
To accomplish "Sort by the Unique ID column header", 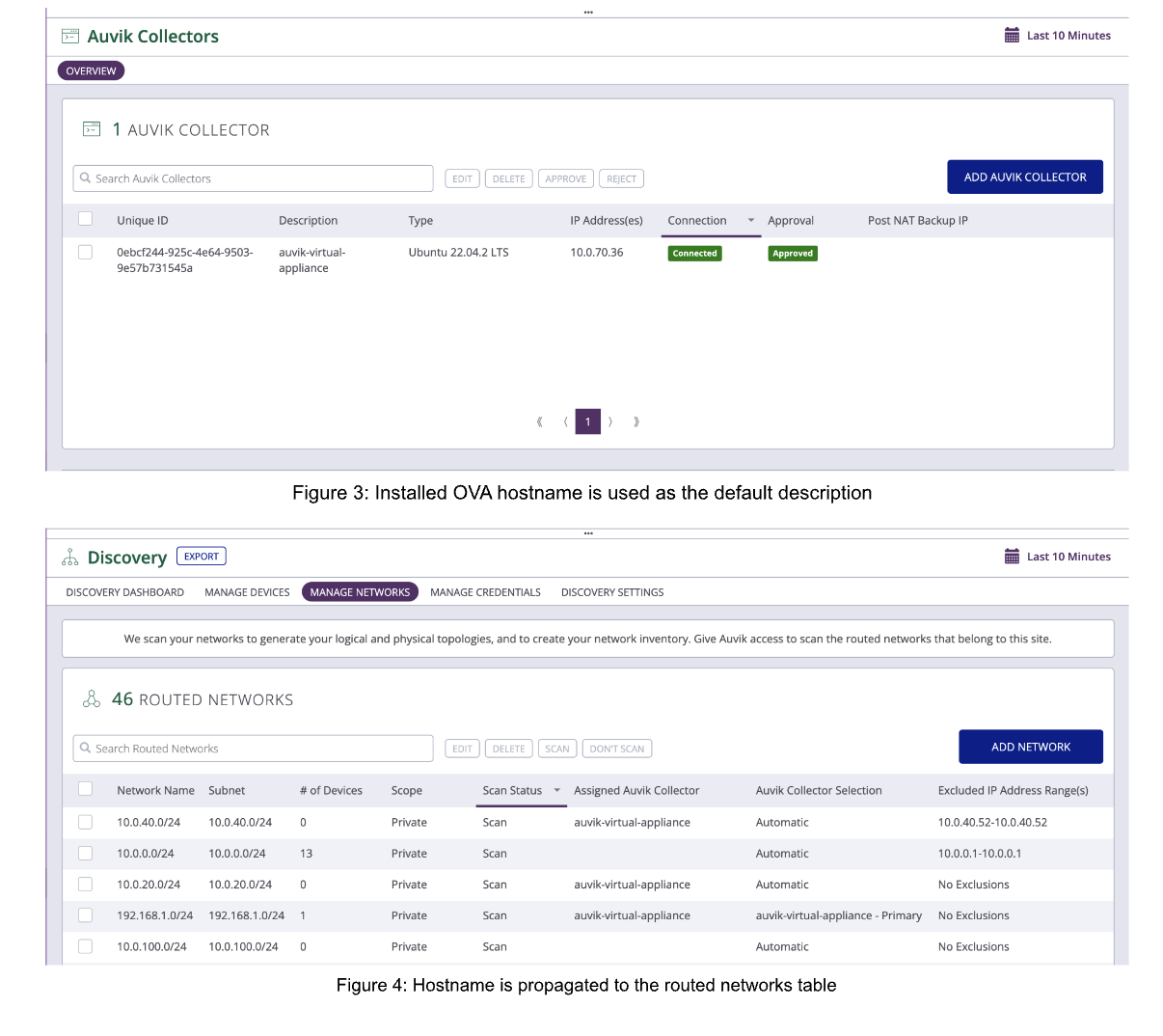I will [x=143, y=221].
